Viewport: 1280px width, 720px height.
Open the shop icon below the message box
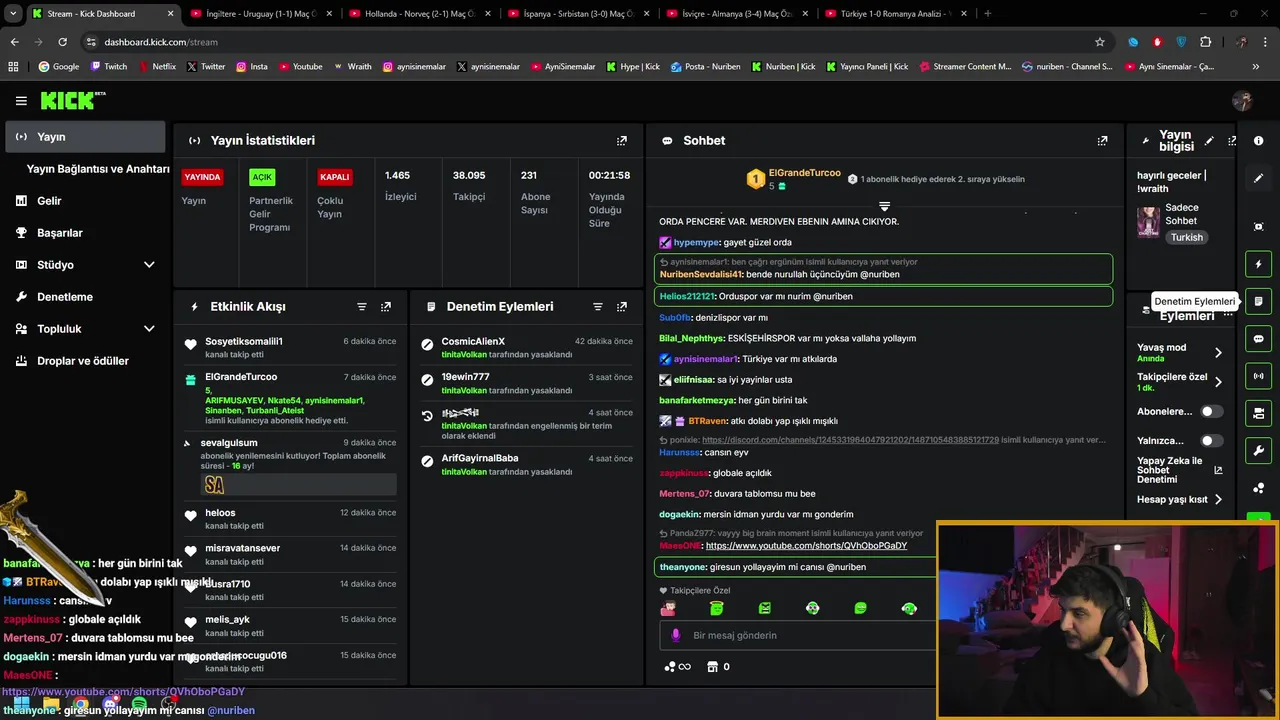(712, 667)
